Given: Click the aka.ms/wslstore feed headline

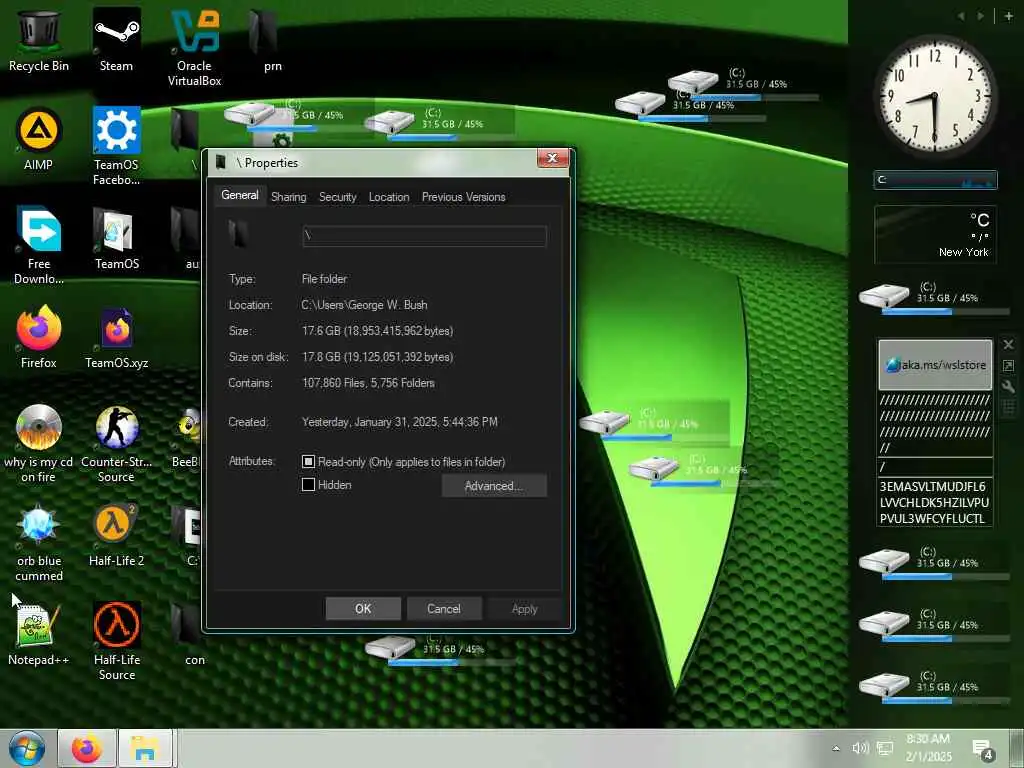Looking at the screenshot, I should click(x=935, y=364).
